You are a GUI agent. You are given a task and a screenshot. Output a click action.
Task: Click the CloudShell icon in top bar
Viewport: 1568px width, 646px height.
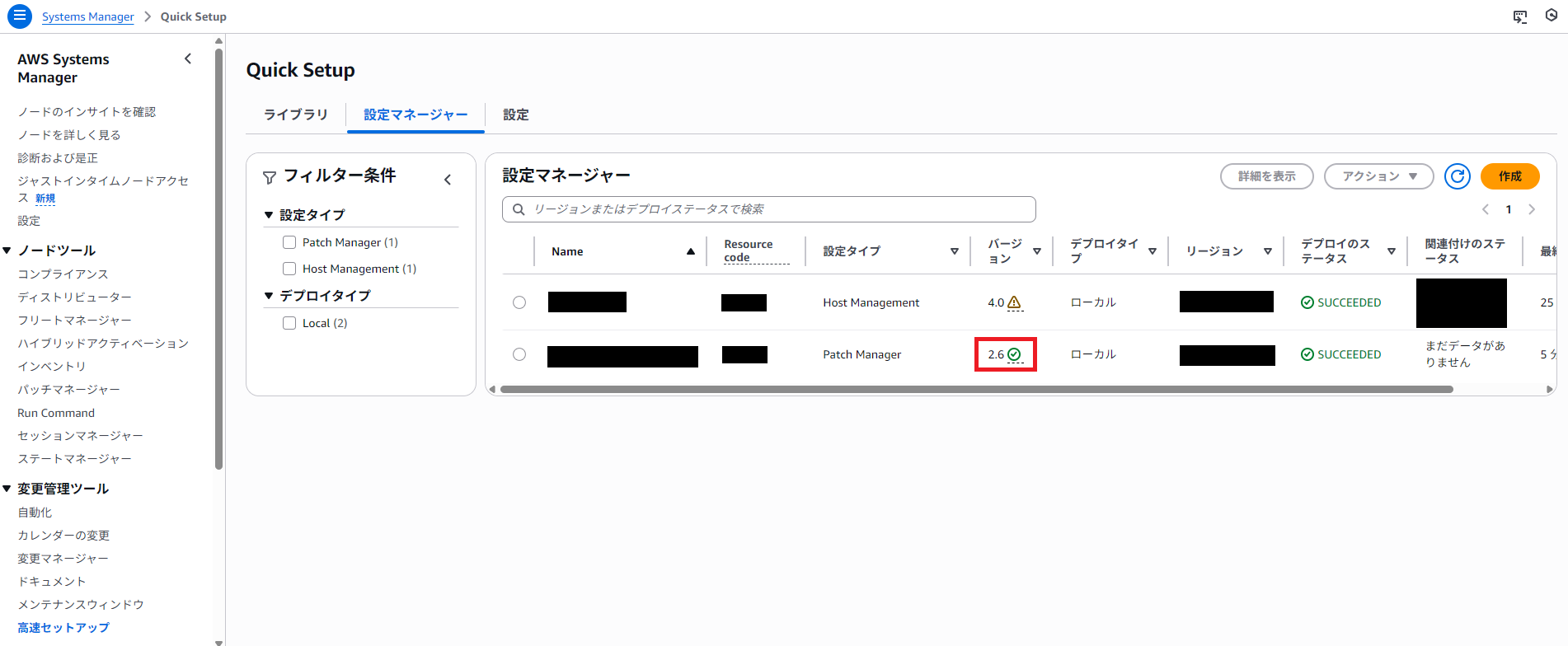point(1520,16)
